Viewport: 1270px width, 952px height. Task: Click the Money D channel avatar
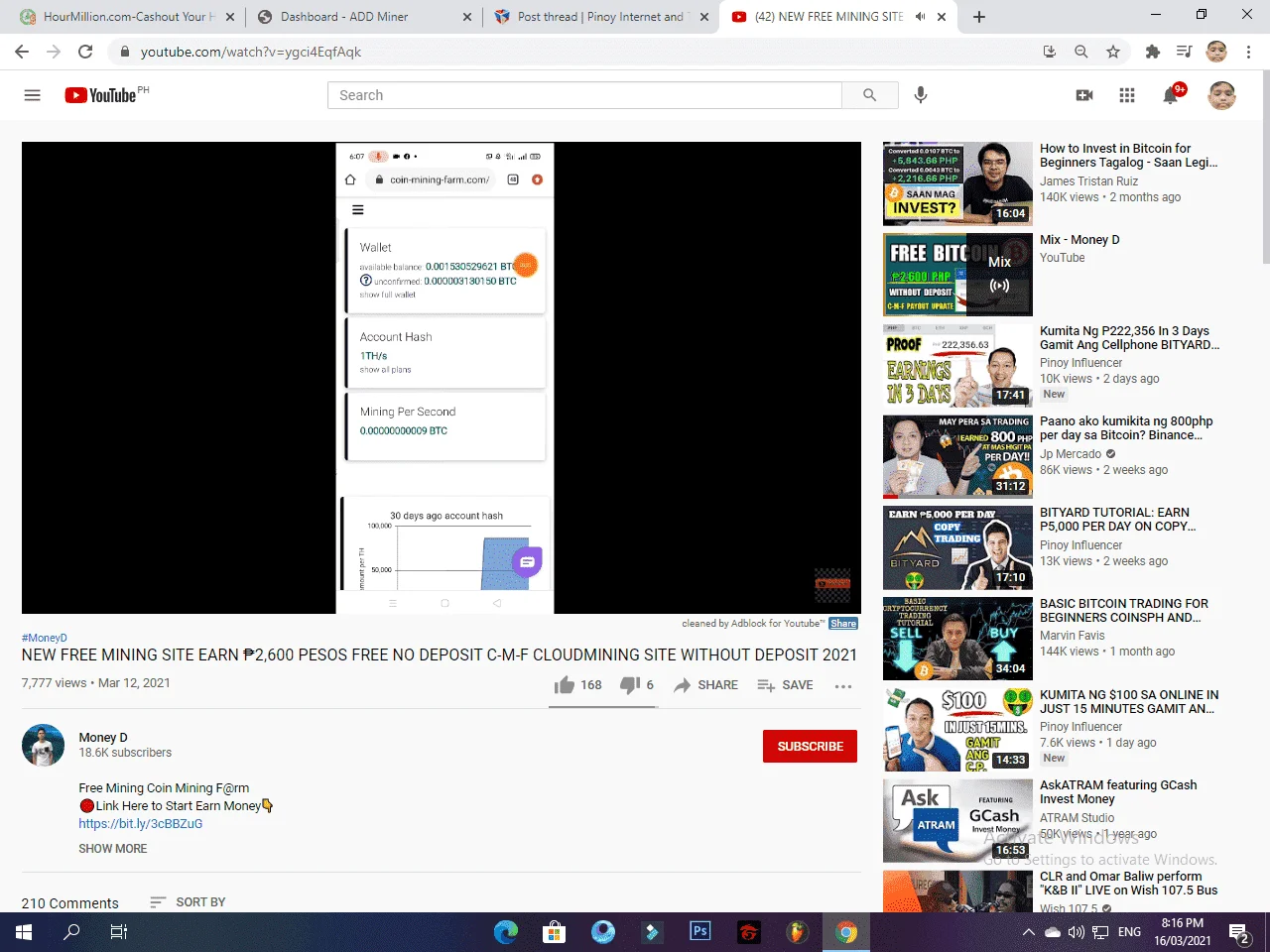pyautogui.click(x=43, y=746)
